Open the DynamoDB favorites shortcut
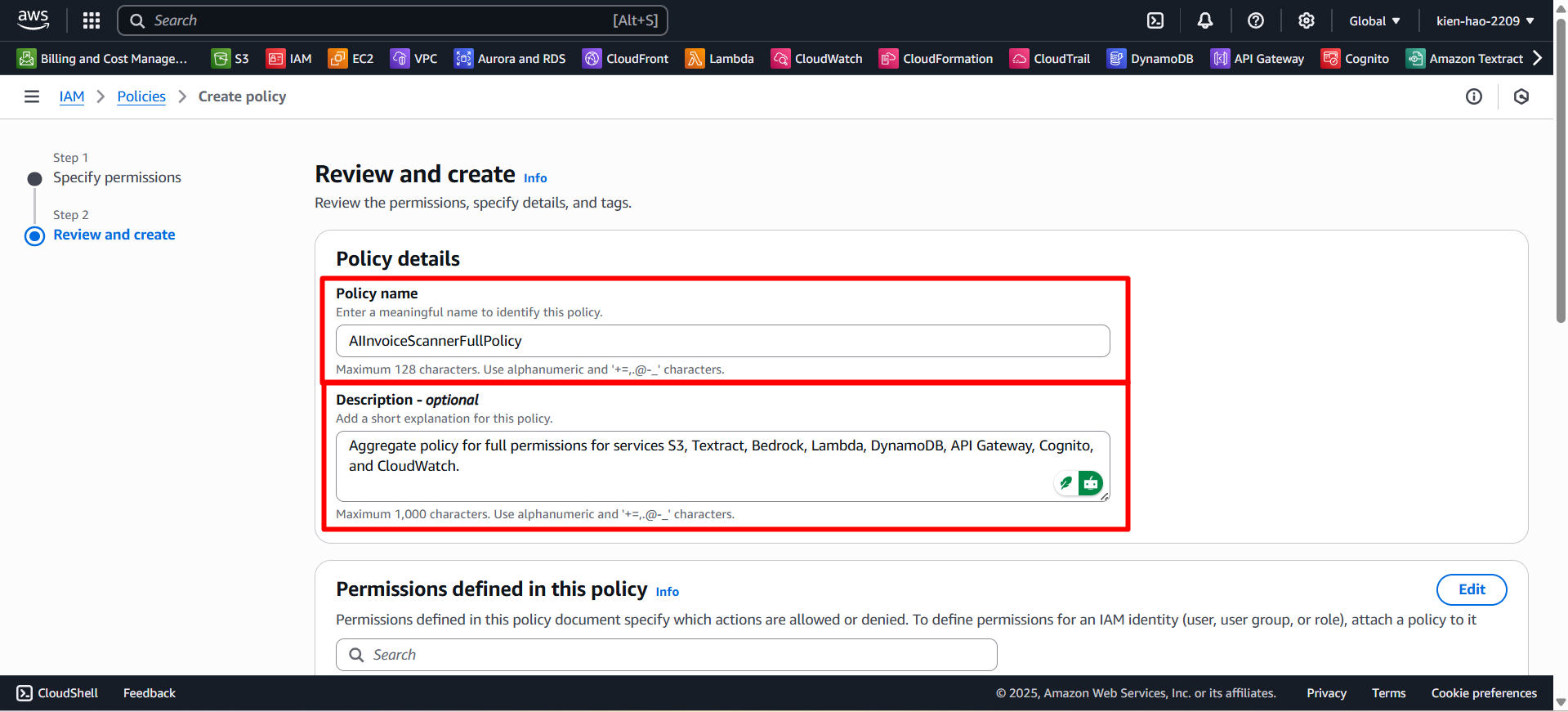 pos(1150,59)
